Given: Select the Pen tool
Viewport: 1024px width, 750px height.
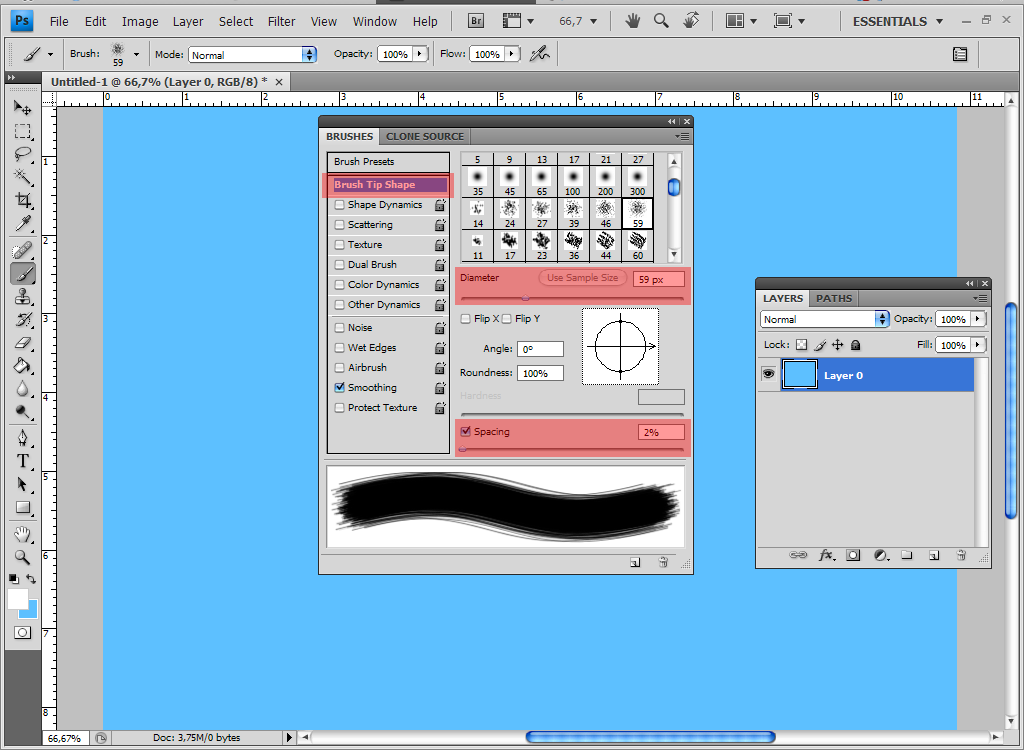Looking at the screenshot, I should [x=23, y=437].
